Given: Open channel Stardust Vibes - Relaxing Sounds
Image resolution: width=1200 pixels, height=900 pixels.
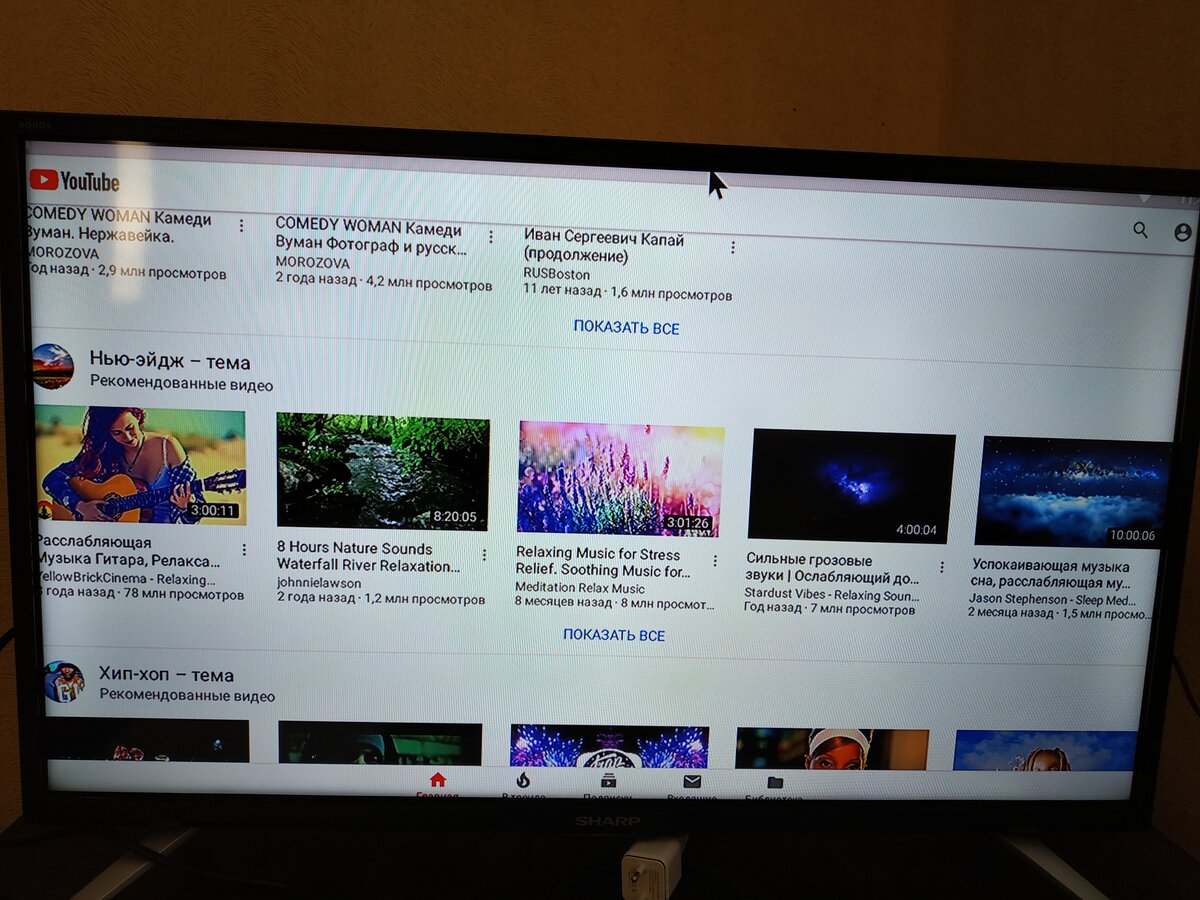Looking at the screenshot, I should [x=832, y=595].
